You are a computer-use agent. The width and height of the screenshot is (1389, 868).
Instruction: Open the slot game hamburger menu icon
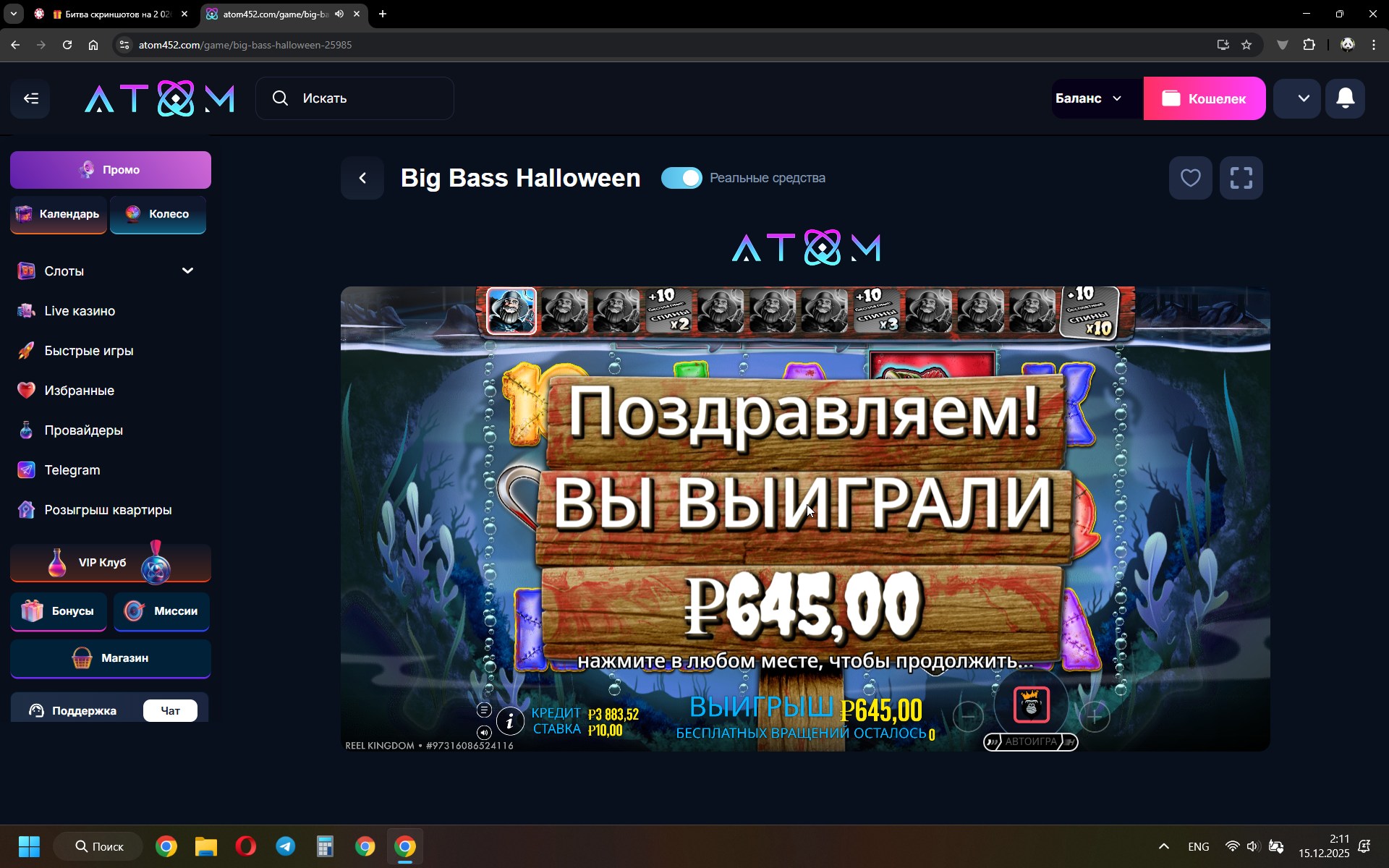point(484,710)
